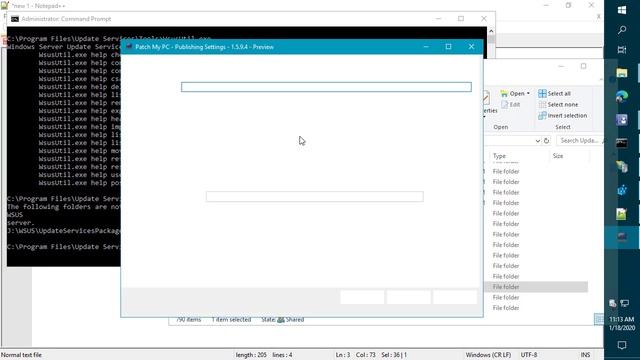Click the network icon in system tray
The width and height of the screenshot is (640, 360).
pos(625,303)
